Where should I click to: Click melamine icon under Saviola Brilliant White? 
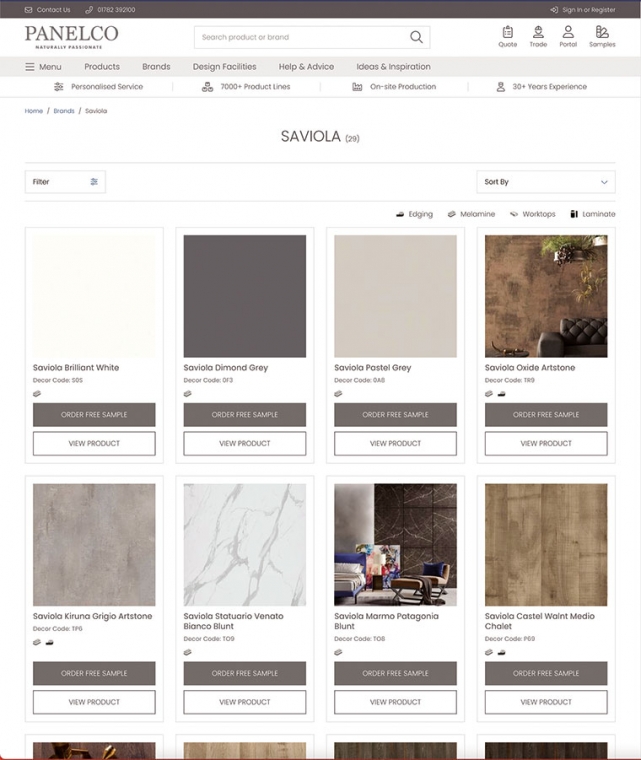click(x=37, y=394)
